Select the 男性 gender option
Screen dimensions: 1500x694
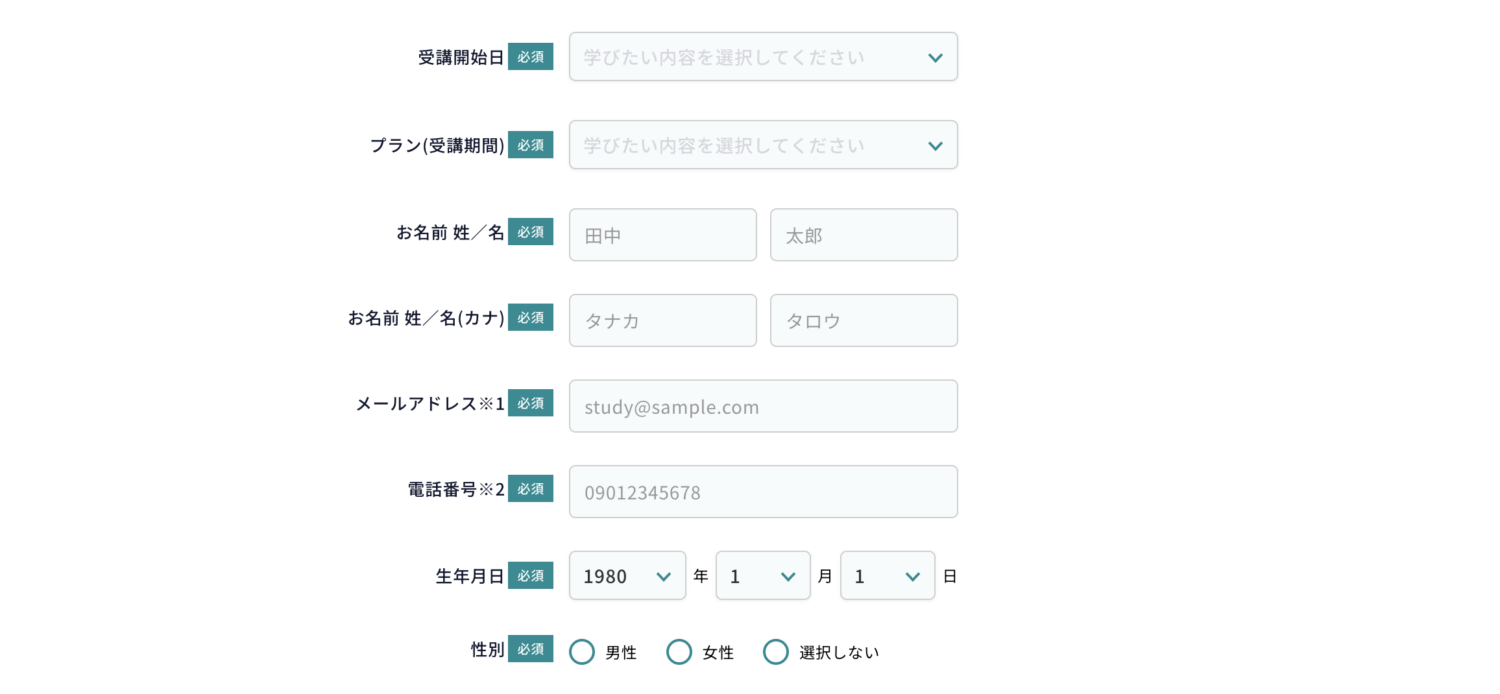tap(582, 651)
